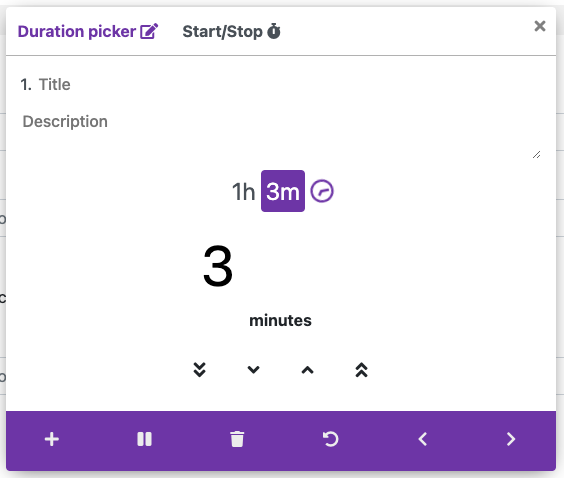The image size is (564, 478).
Task: Close the duration picker dialog
Action: click(540, 26)
